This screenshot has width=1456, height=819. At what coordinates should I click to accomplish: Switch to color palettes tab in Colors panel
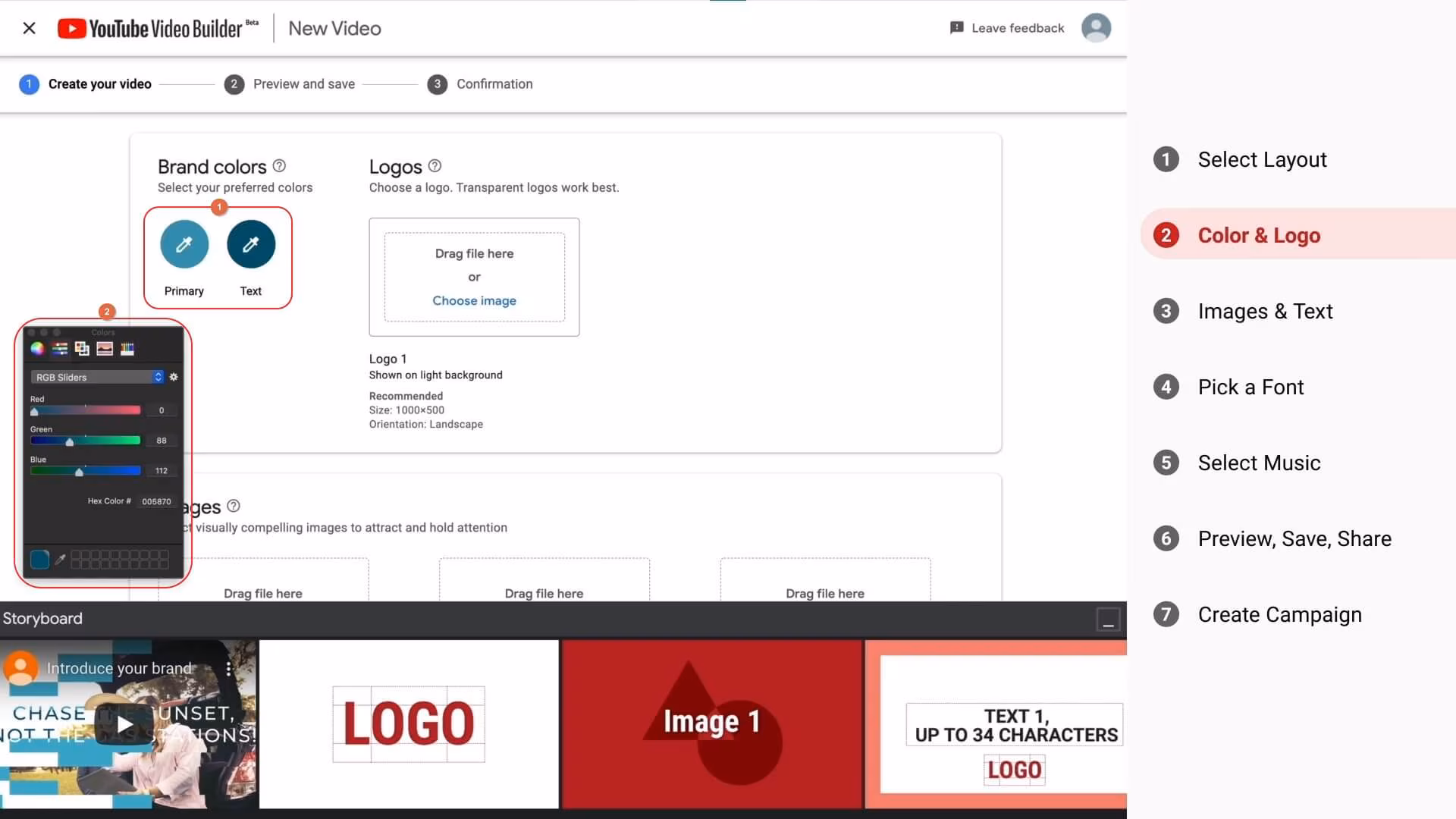(82, 349)
